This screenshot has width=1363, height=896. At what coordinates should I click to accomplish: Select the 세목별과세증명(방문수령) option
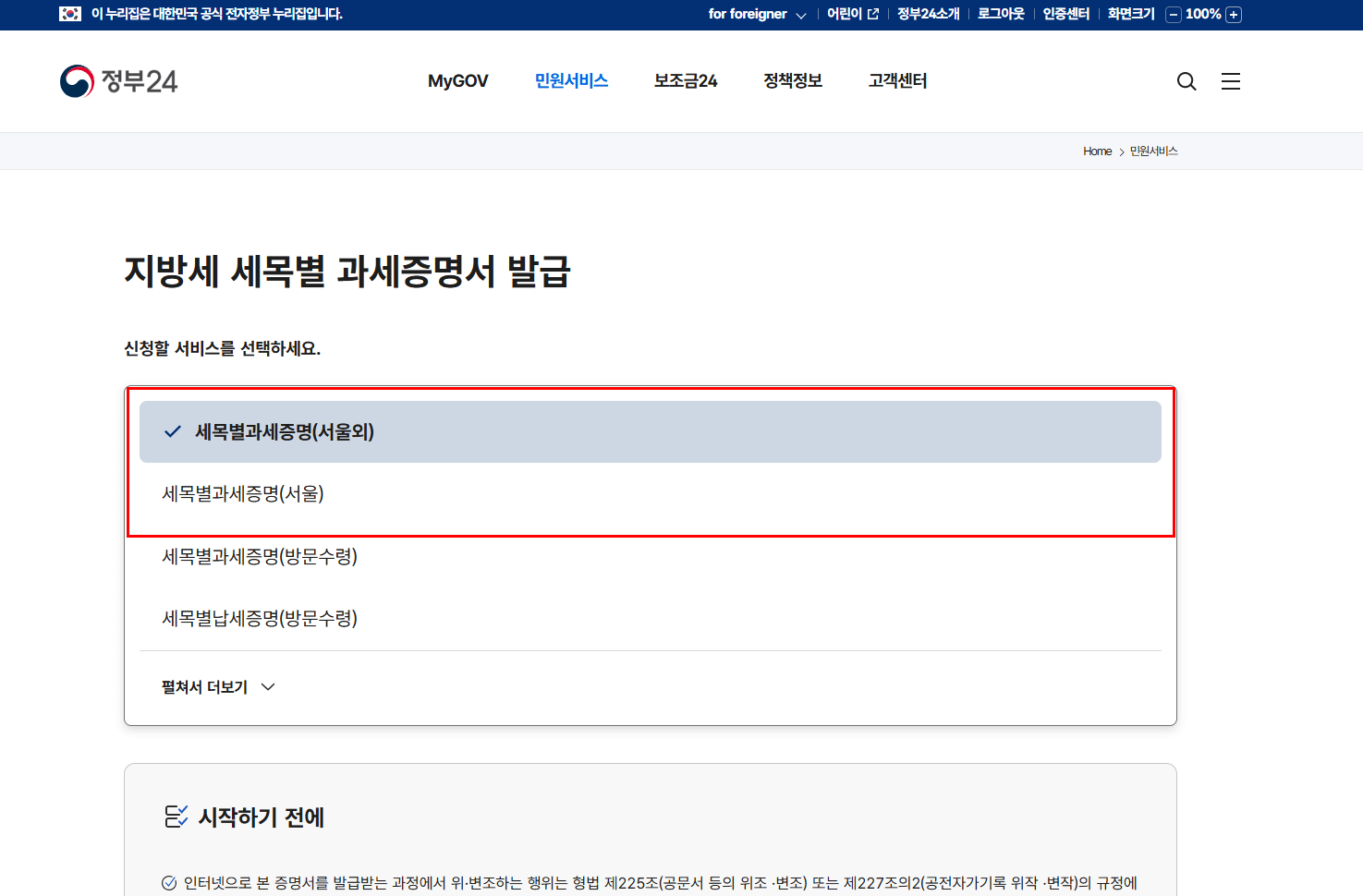[259, 556]
